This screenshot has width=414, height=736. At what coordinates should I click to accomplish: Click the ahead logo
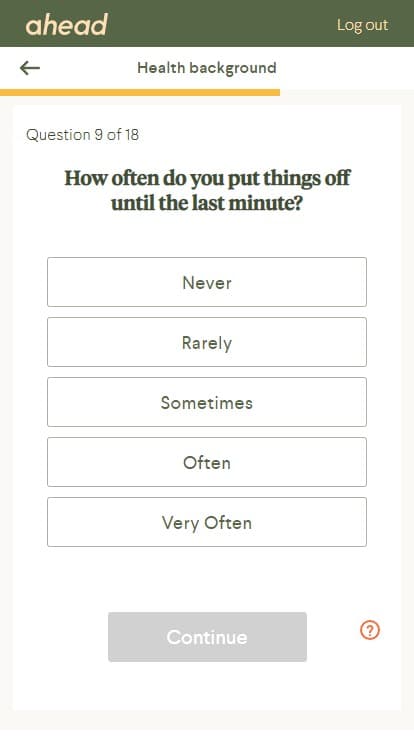(x=66, y=24)
